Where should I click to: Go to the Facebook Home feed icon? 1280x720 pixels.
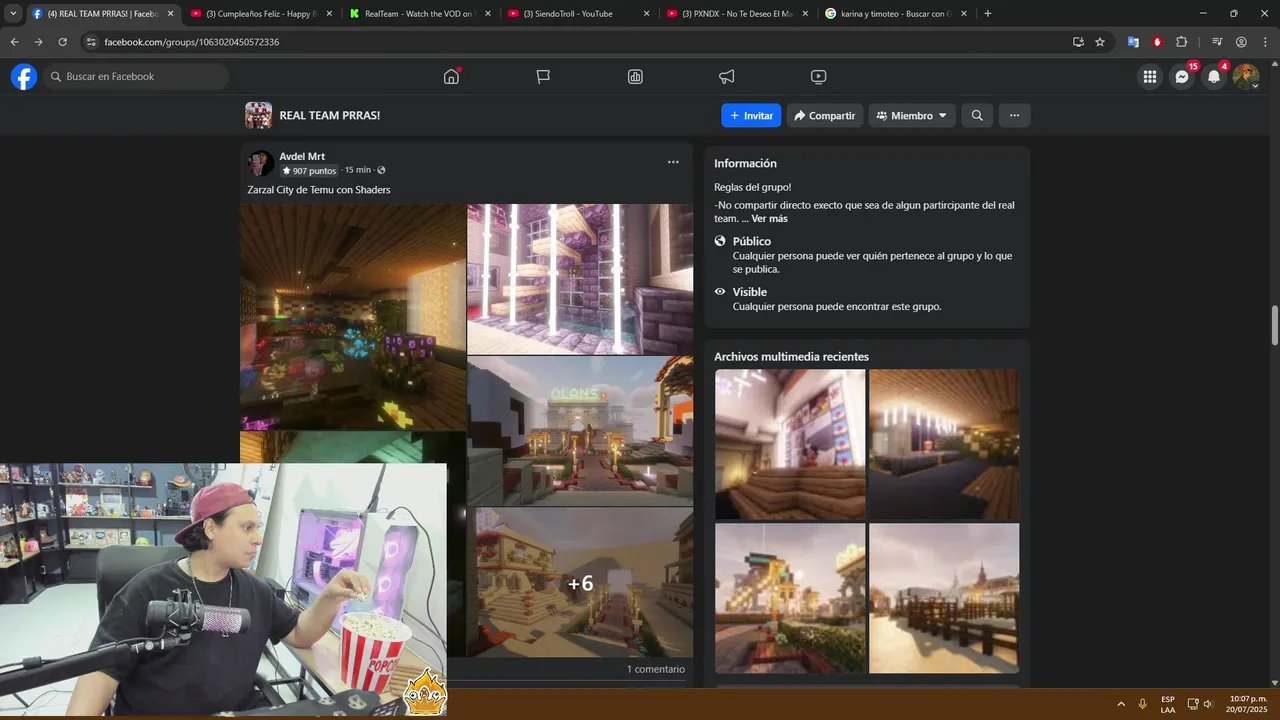point(451,76)
